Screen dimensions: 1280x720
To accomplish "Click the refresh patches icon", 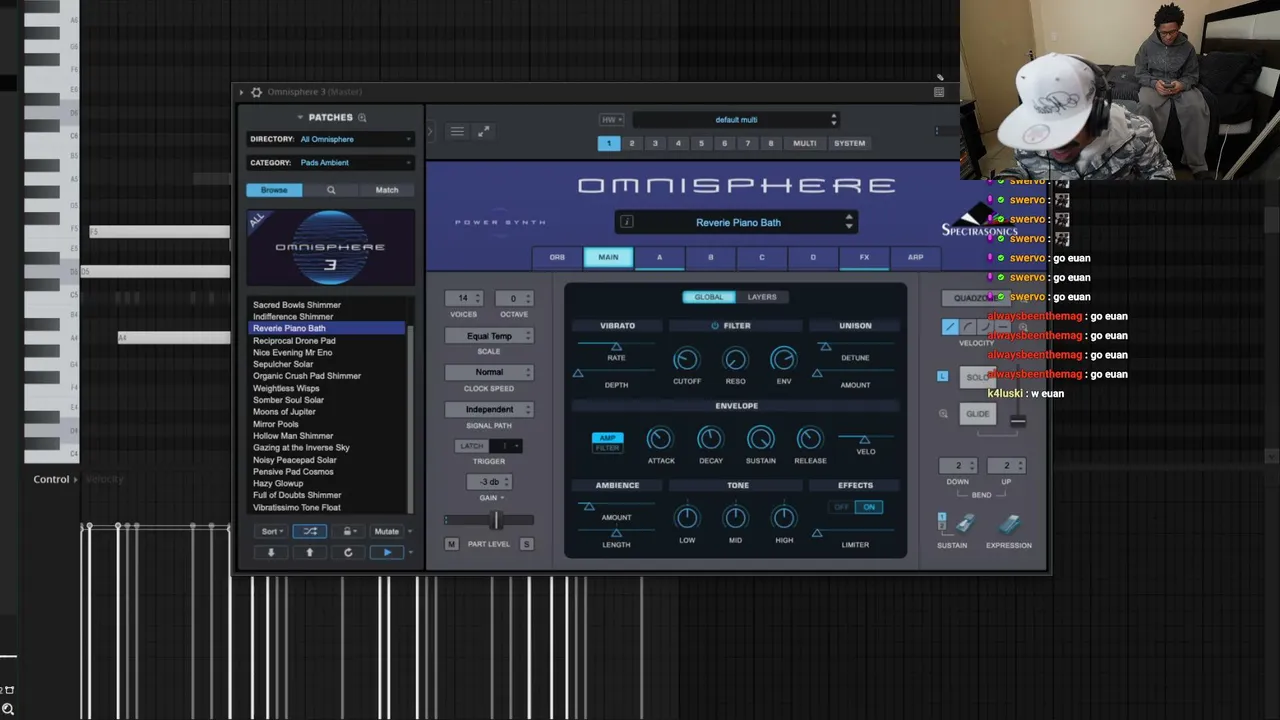I will point(348,552).
